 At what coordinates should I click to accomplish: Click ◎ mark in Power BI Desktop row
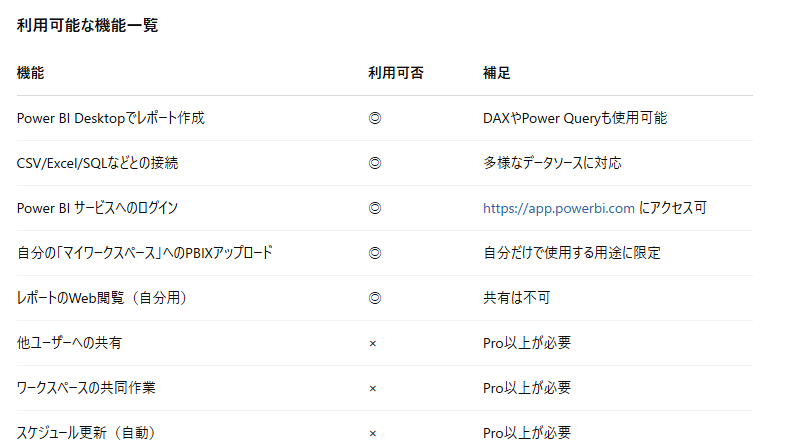pyautogui.click(x=375, y=118)
